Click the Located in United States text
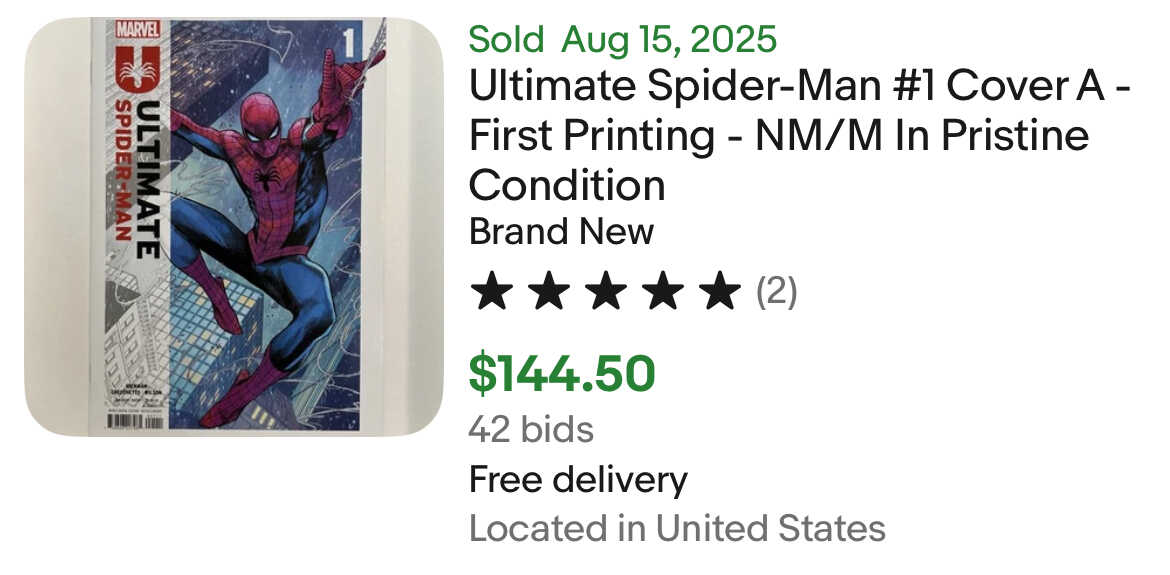The width and height of the screenshot is (1170, 575). 677,529
